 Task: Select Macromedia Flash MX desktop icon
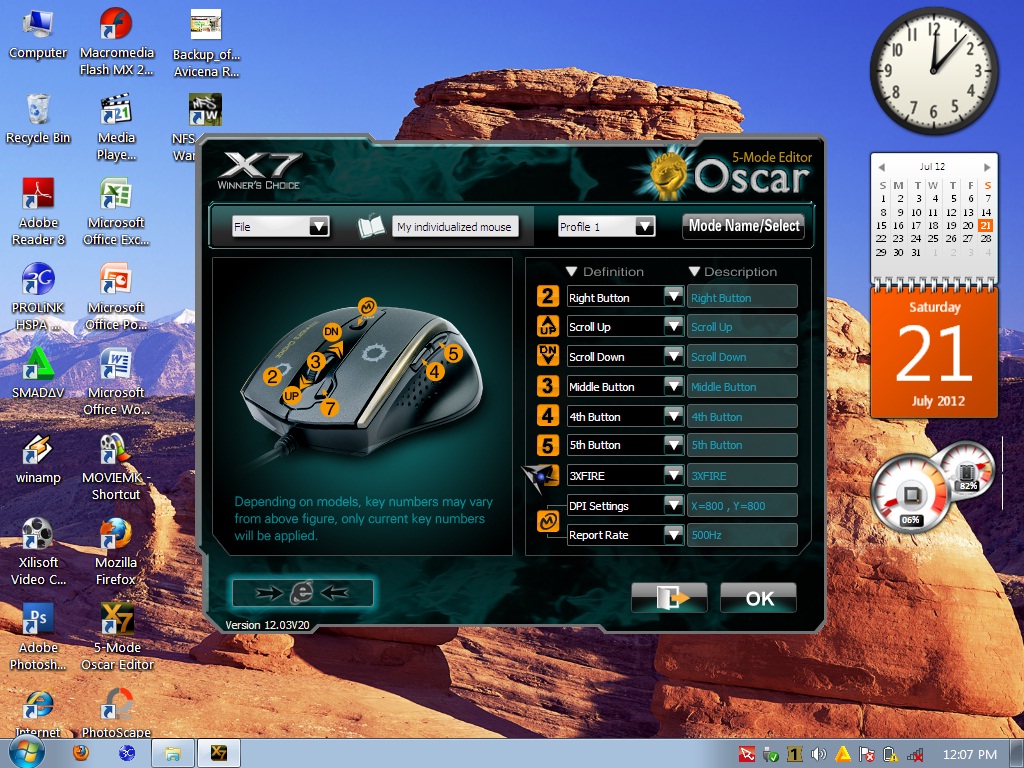point(116,42)
